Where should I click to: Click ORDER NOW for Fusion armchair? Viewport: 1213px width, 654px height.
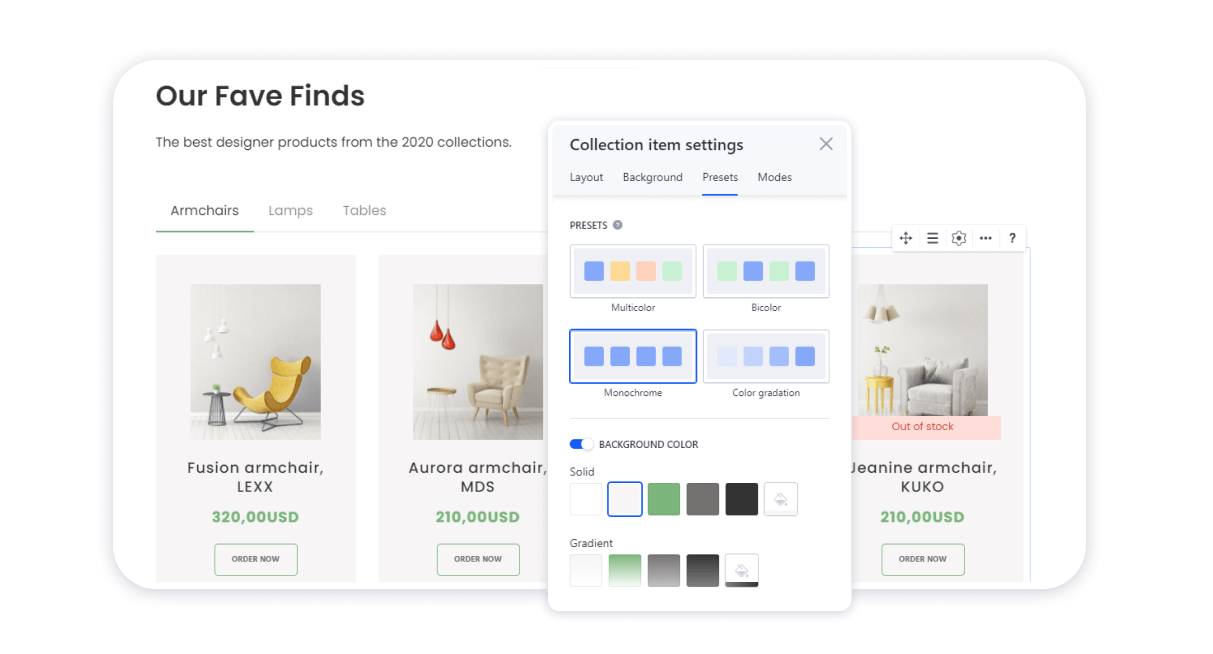[x=255, y=559]
